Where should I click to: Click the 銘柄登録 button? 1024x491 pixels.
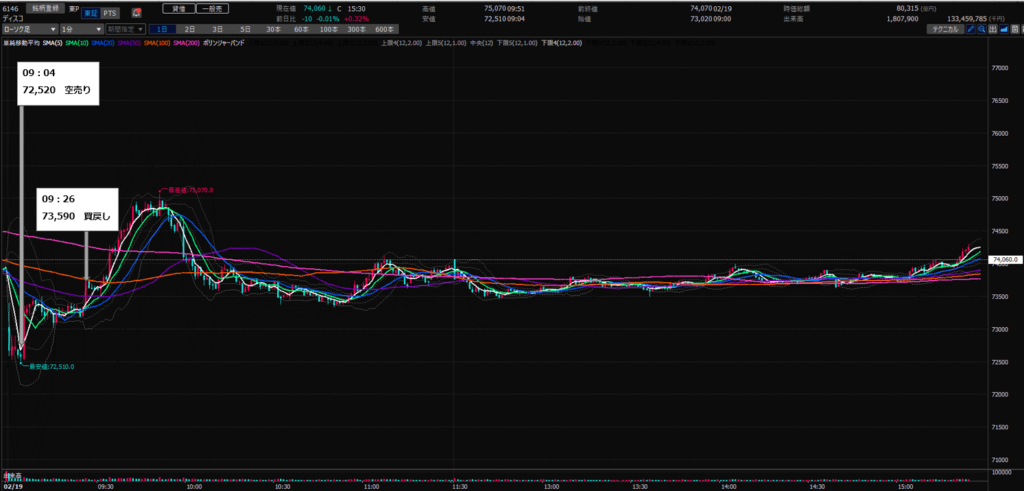point(47,8)
